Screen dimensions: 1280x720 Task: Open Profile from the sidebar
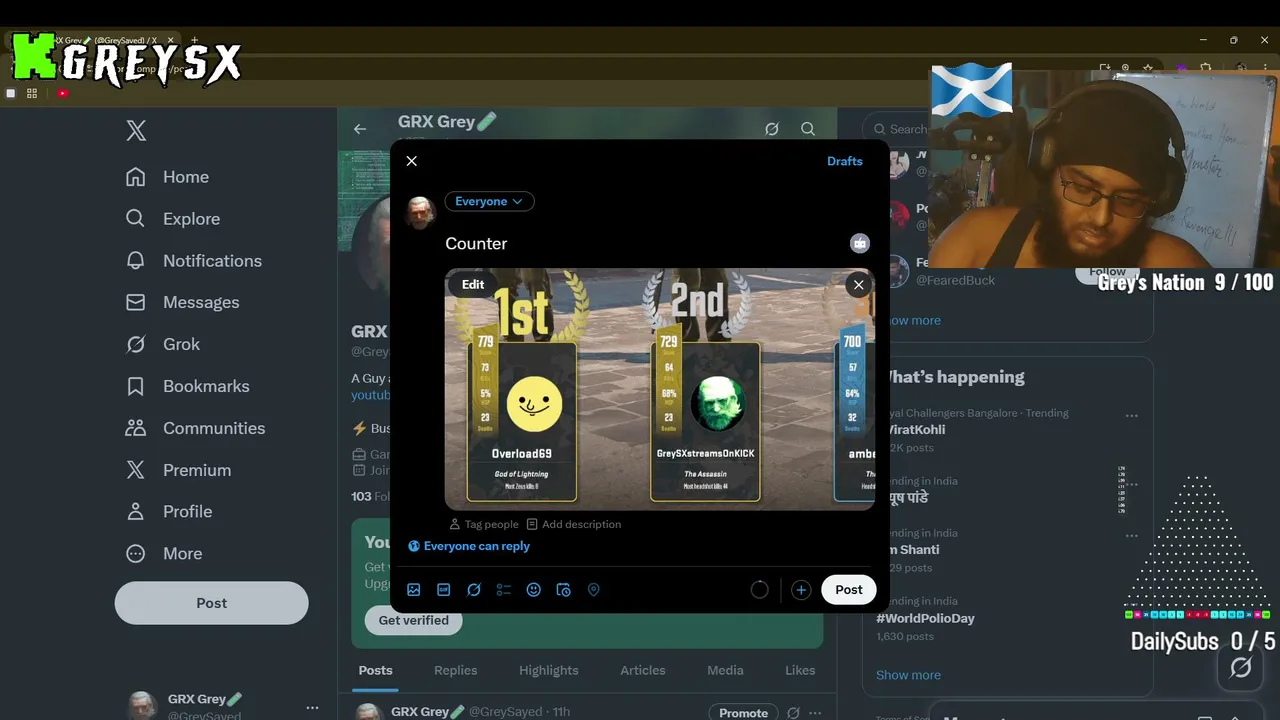click(168, 511)
